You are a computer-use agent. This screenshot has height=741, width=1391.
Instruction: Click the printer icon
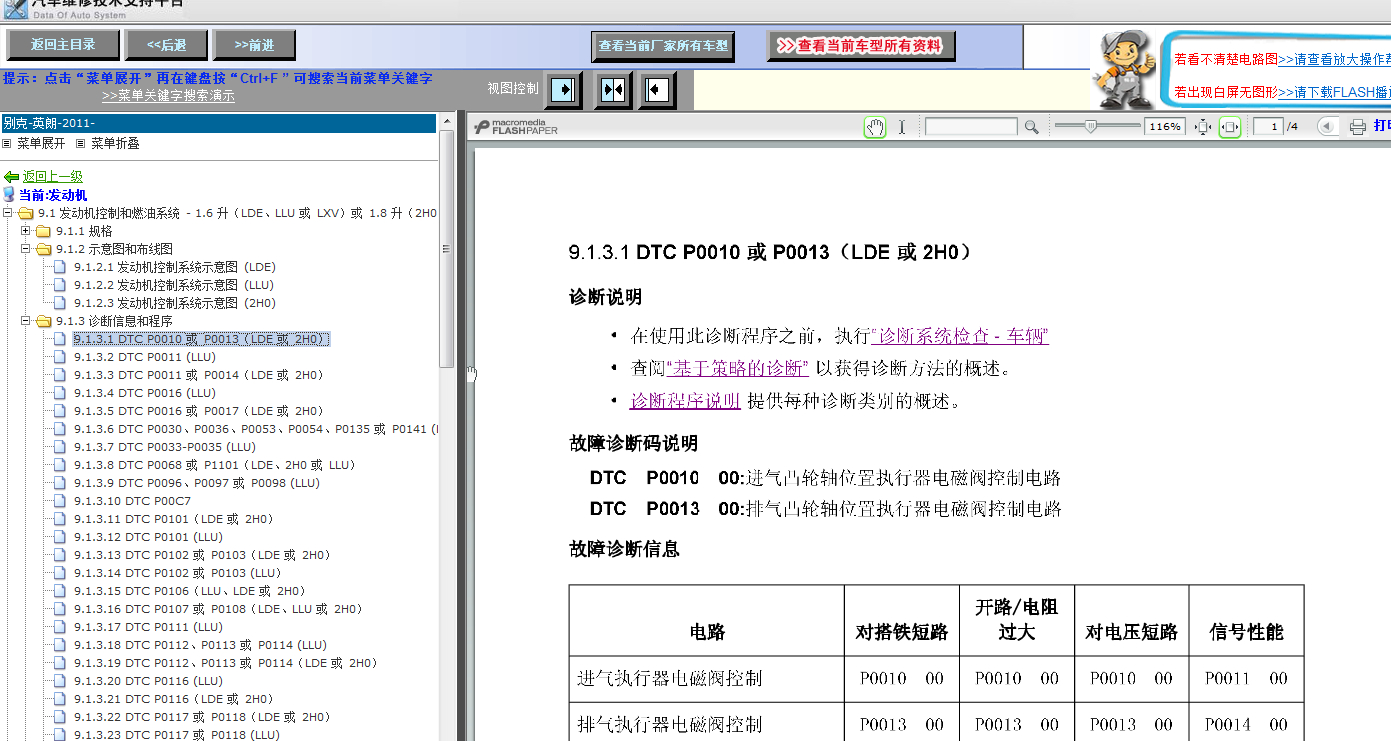tap(1357, 127)
